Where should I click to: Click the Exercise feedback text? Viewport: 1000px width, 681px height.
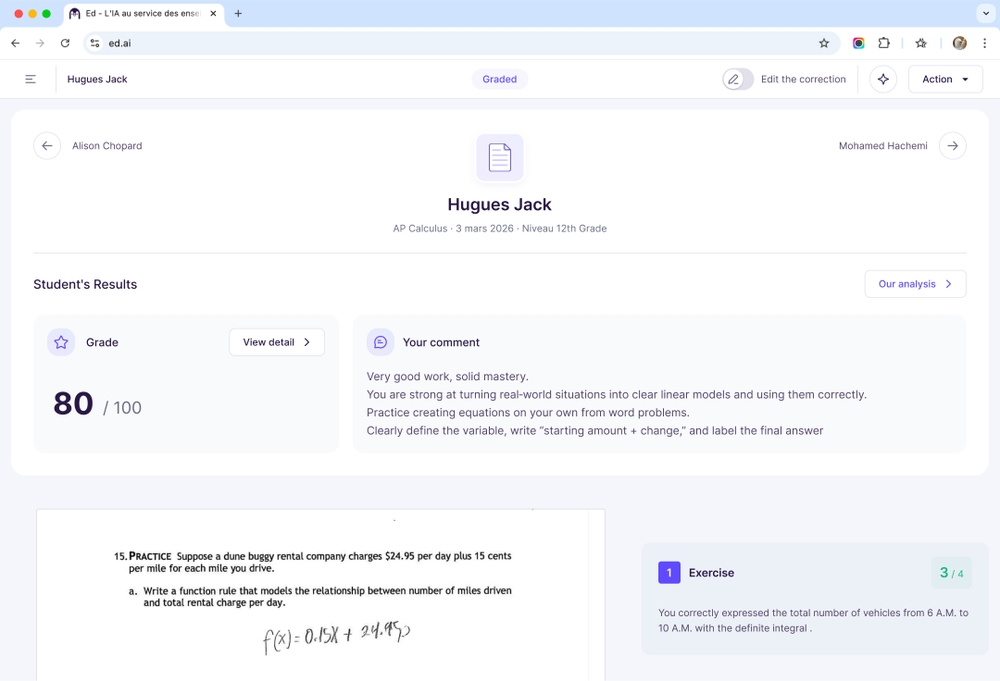click(813, 620)
